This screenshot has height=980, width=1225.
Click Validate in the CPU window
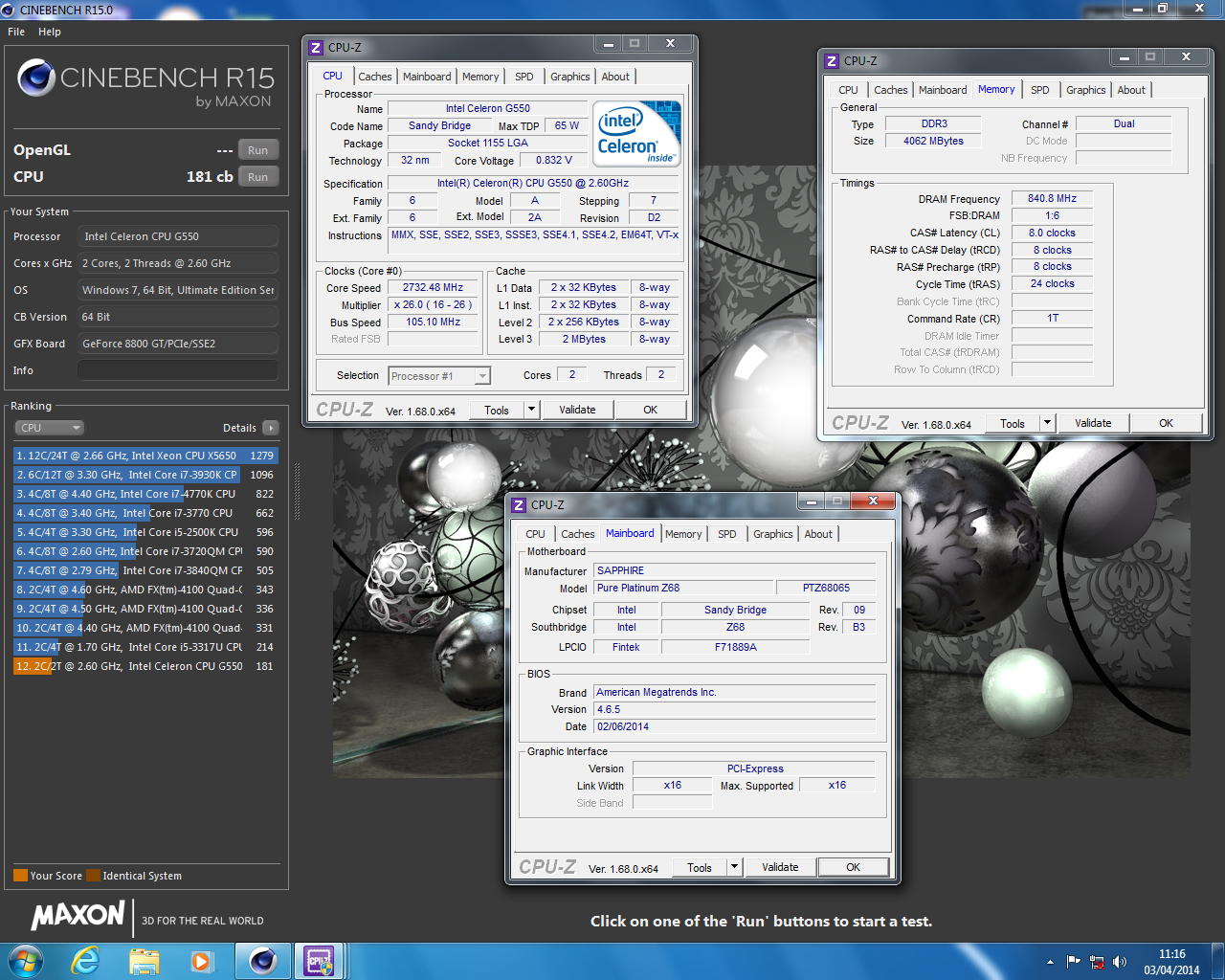(577, 410)
